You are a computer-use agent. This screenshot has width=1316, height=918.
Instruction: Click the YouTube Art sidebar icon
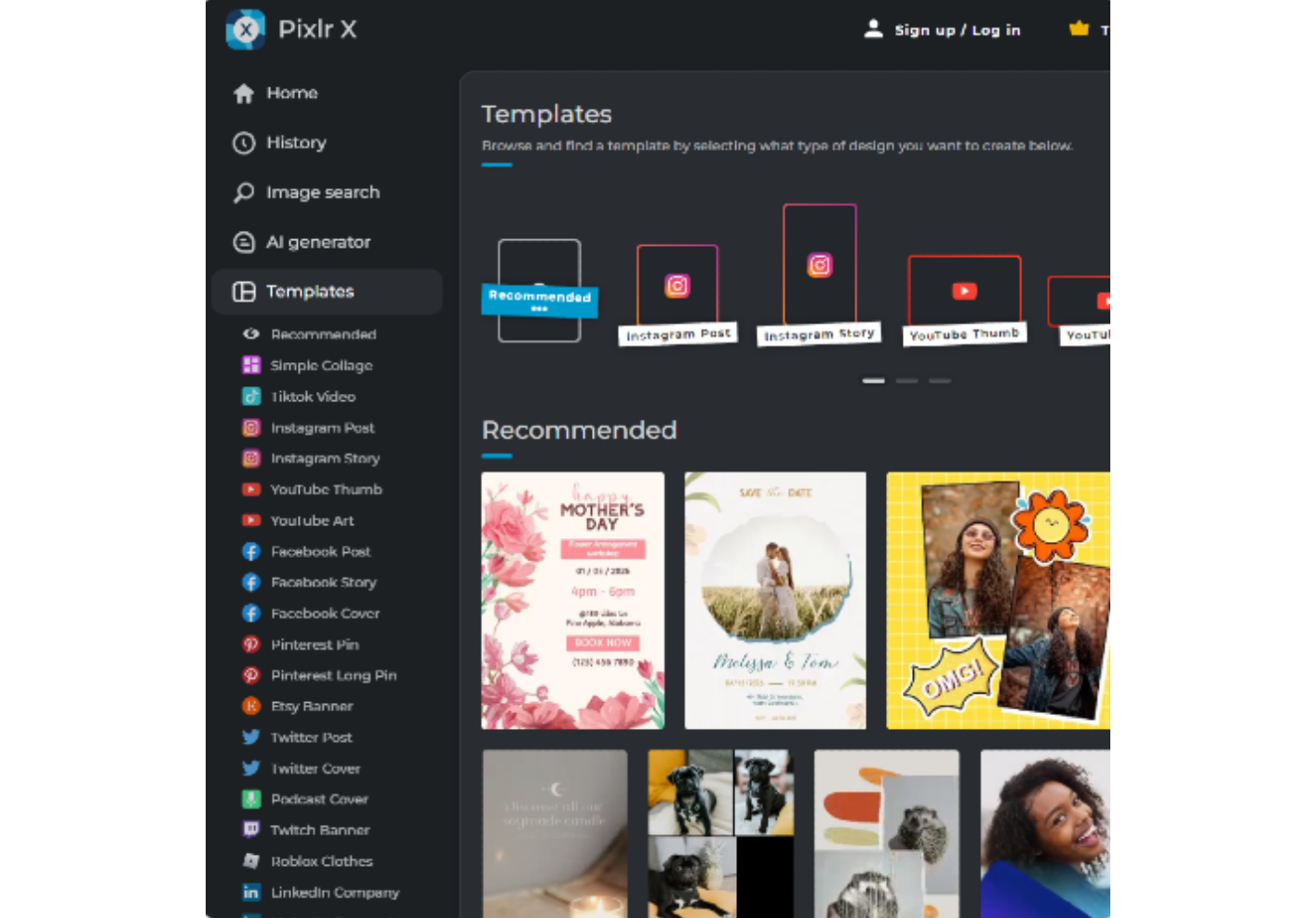(x=251, y=520)
